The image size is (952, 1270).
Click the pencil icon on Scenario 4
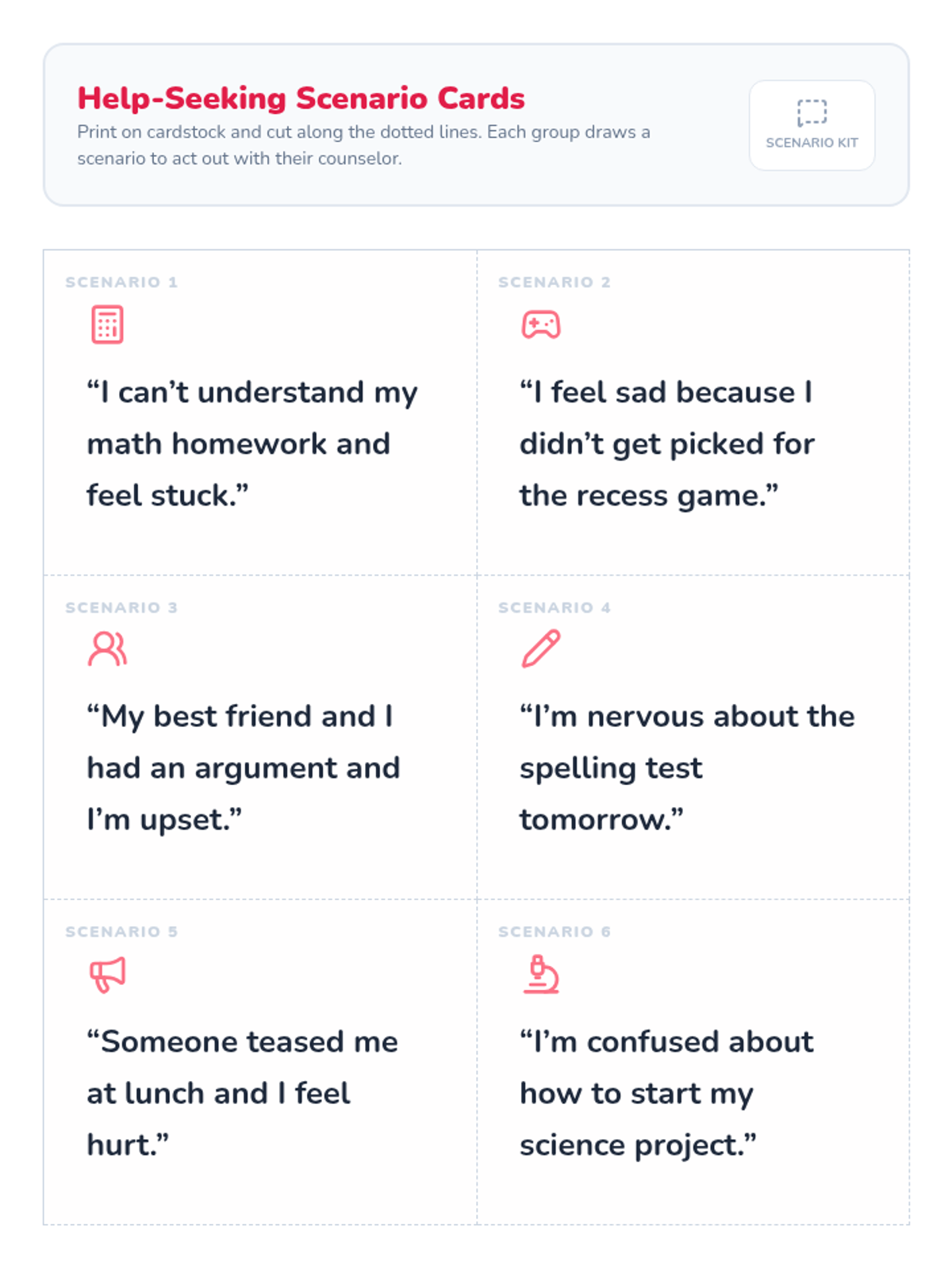(x=541, y=649)
